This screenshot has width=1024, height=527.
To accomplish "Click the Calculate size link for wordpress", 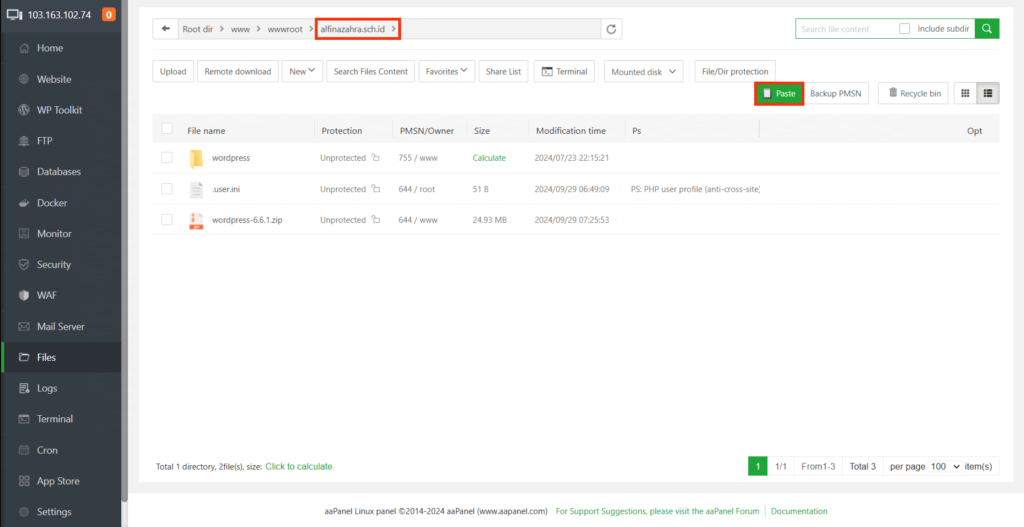I will coord(489,158).
